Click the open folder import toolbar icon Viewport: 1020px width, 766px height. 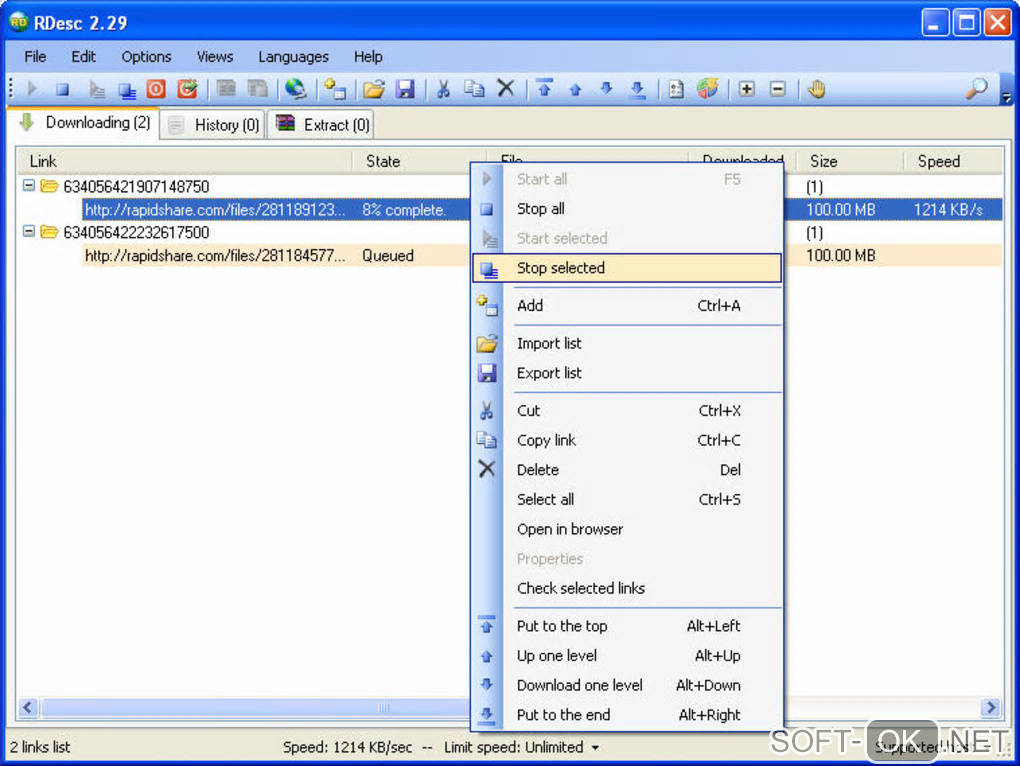coord(374,89)
